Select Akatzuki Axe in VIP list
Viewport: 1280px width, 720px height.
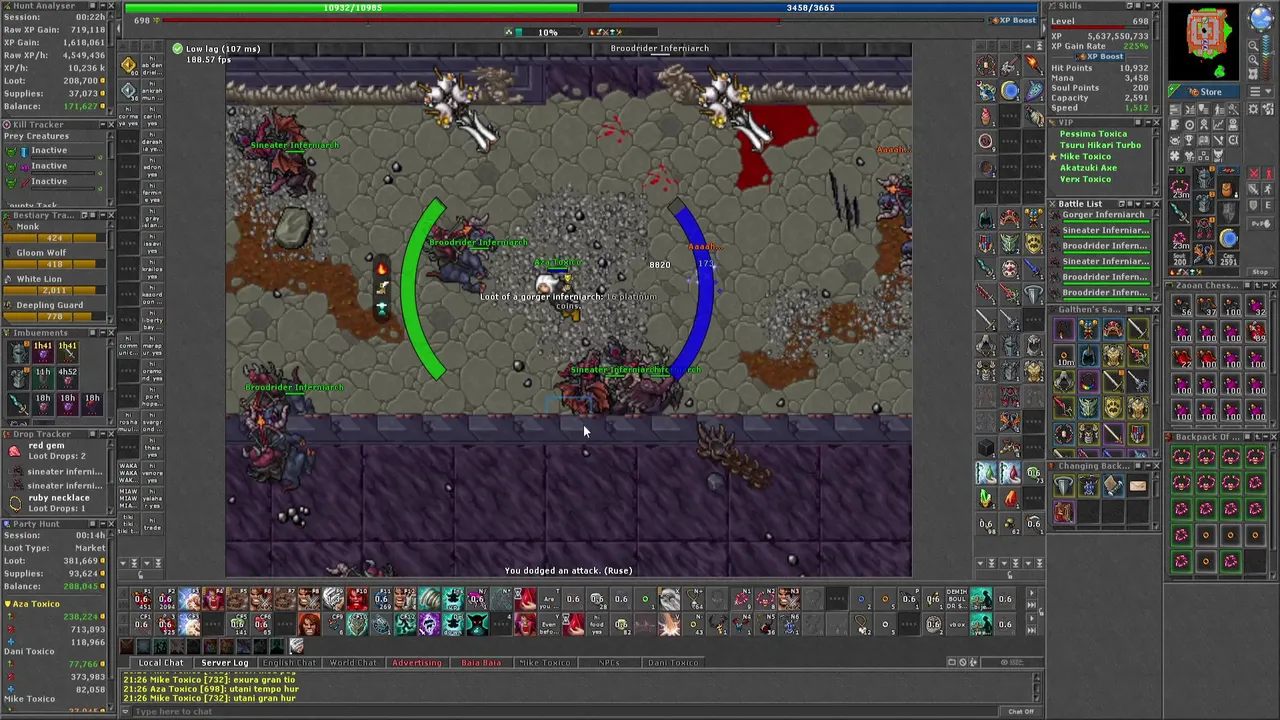pyautogui.click(x=1089, y=168)
